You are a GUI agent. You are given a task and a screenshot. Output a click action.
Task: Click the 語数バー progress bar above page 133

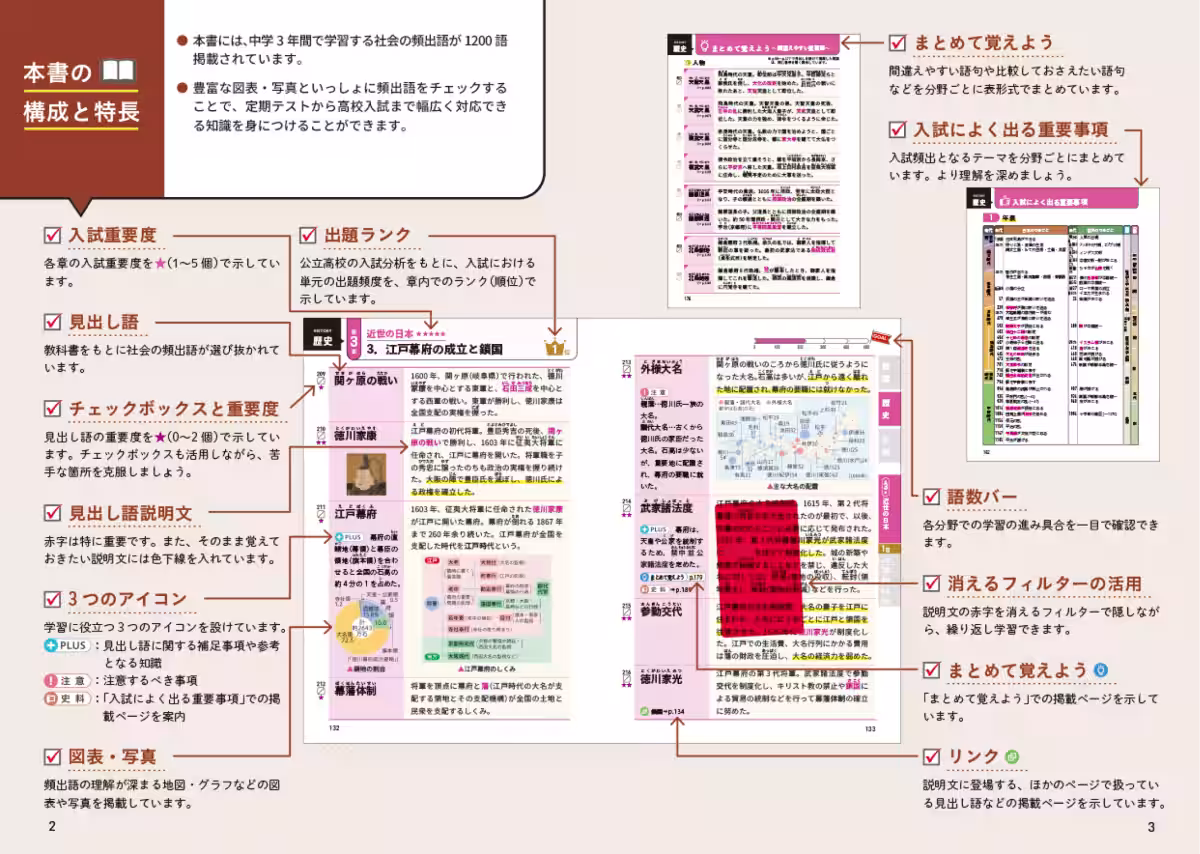click(810, 341)
